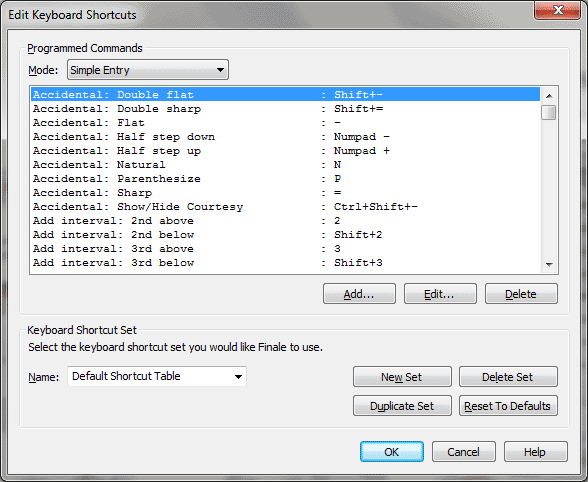Viewport: 588px width, 482px height.
Task: Click Reset To Defaults button
Action: (508, 405)
